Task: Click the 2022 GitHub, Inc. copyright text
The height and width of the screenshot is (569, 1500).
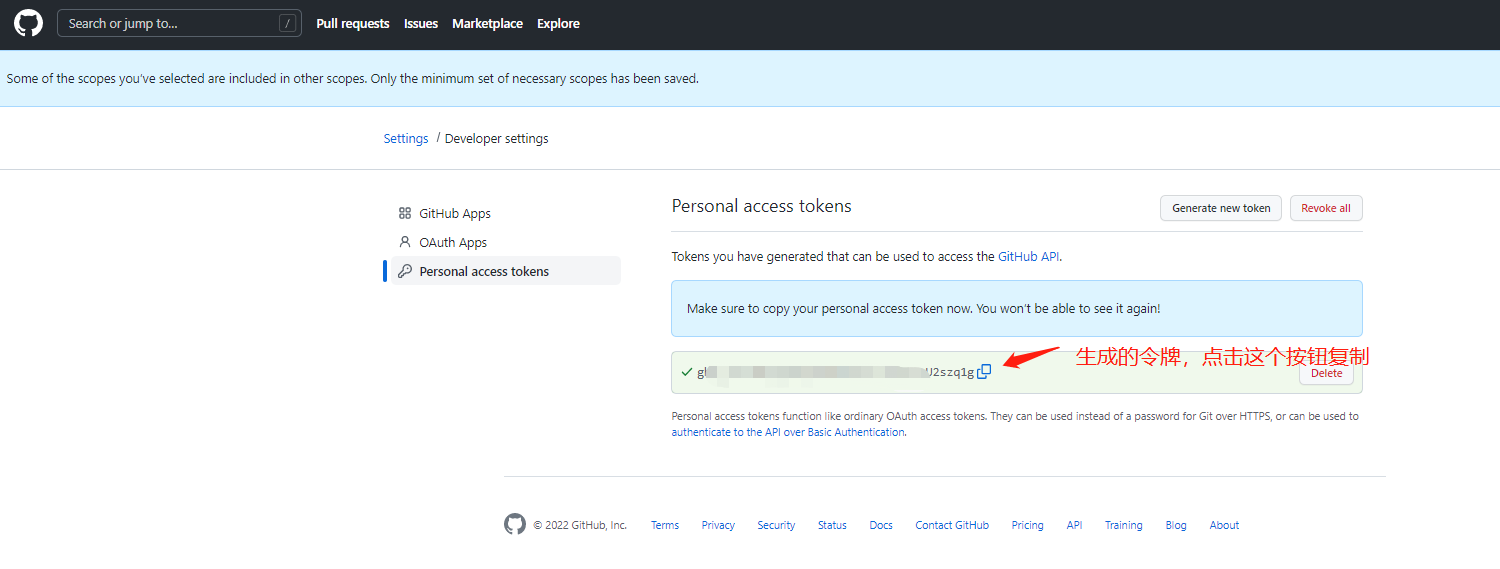Action: pyautogui.click(x=580, y=525)
